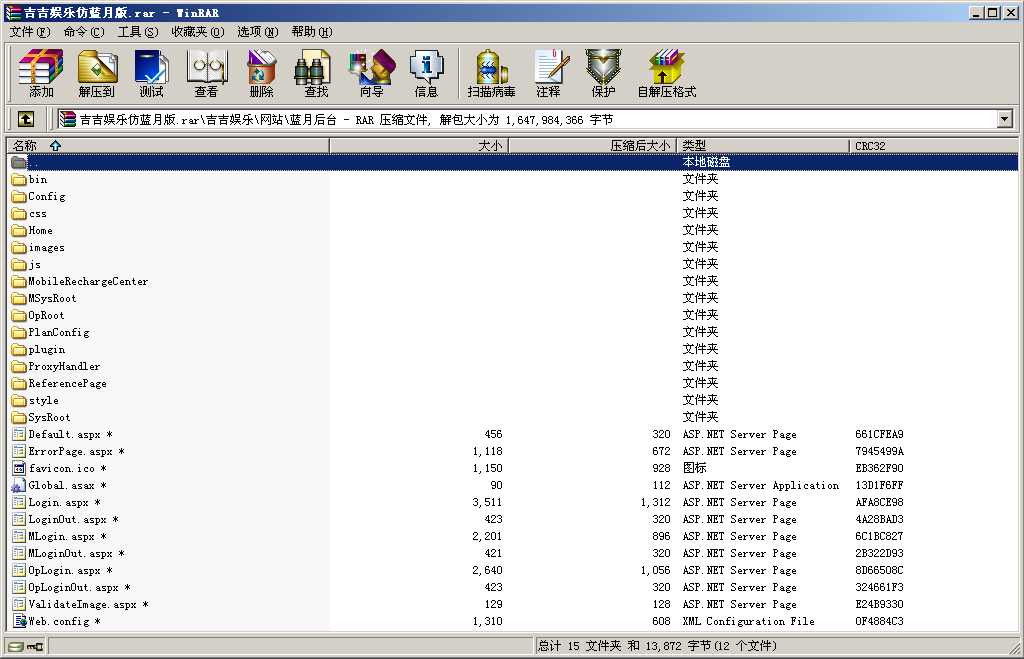Viewport: 1024px width, 659px height.
Task: Select the Home folder
Action: (x=40, y=231)
